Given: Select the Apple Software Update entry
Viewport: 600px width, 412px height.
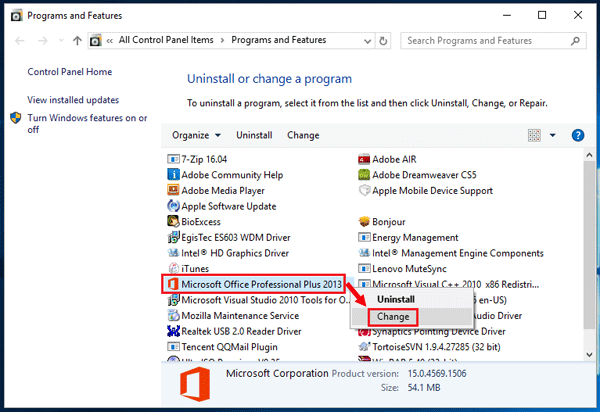Looking at the screenshot, I should click(x=222, y=206).
